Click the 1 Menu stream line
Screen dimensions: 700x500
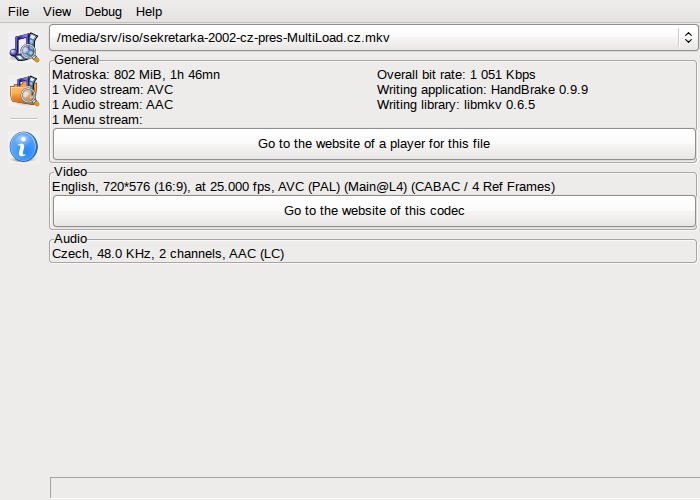click(97, 120)
